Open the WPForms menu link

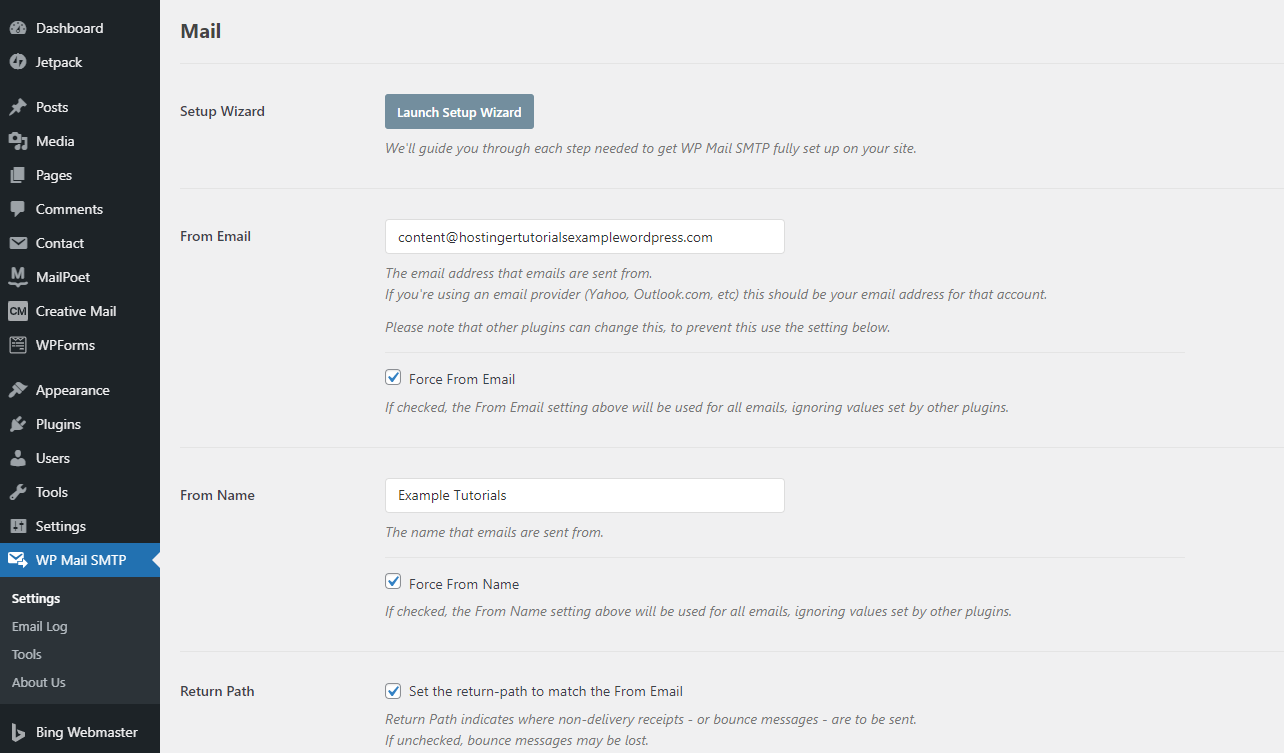[65, 345]
